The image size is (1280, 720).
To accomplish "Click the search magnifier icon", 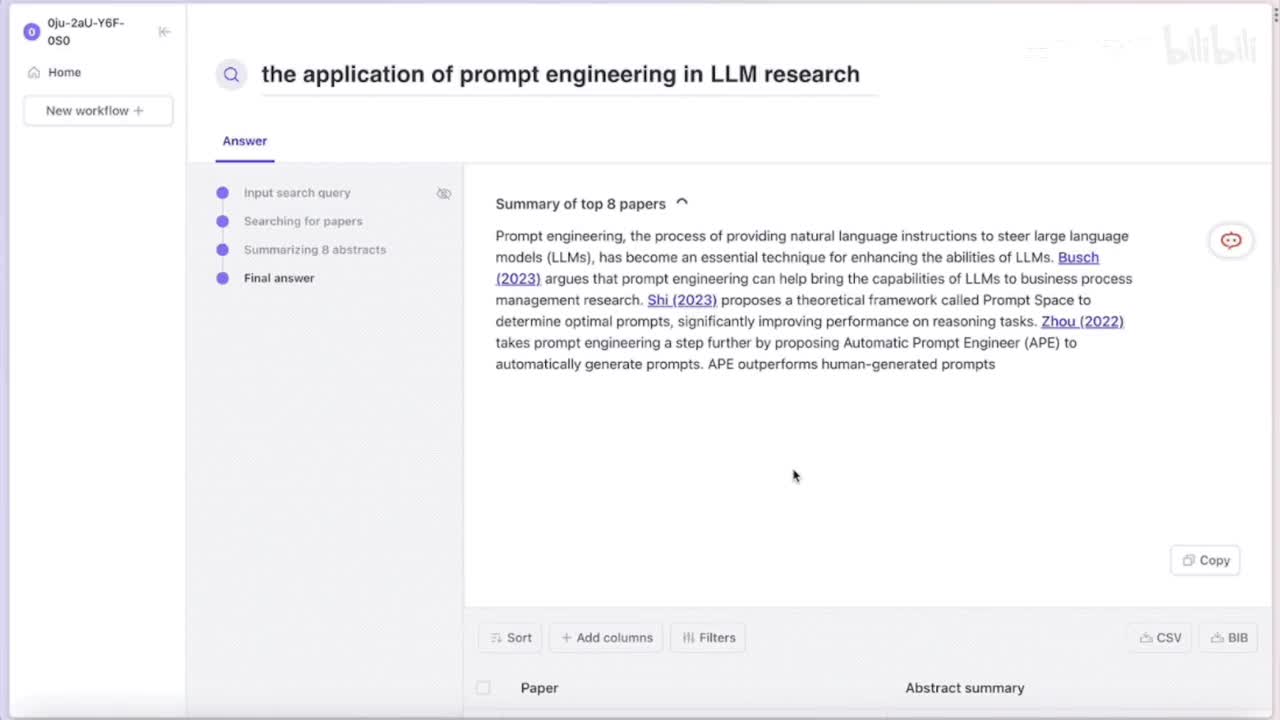I will 231,74.
